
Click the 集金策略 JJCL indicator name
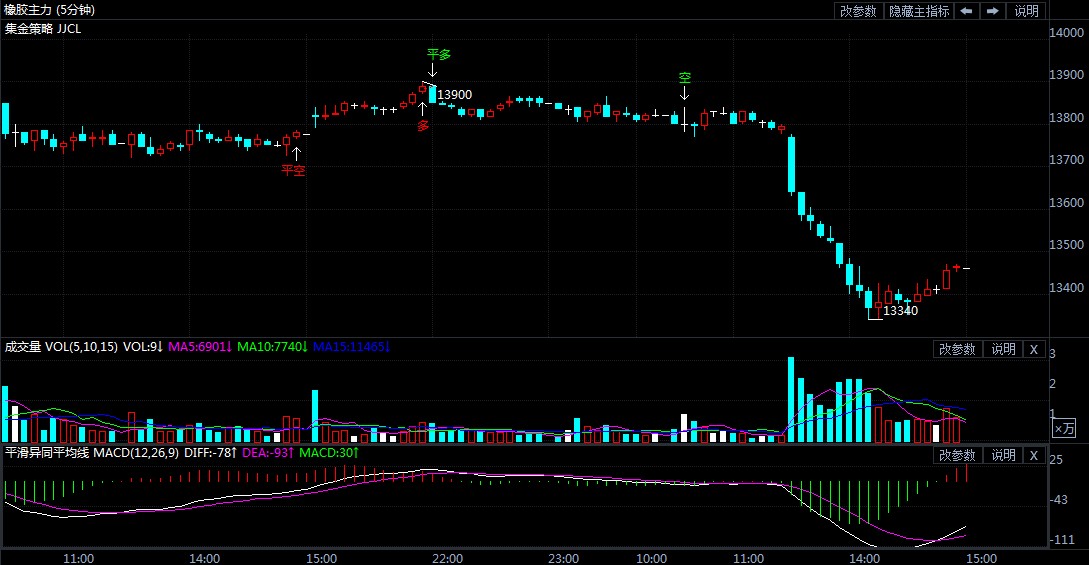pyautogui.click(x=42, y=28)
